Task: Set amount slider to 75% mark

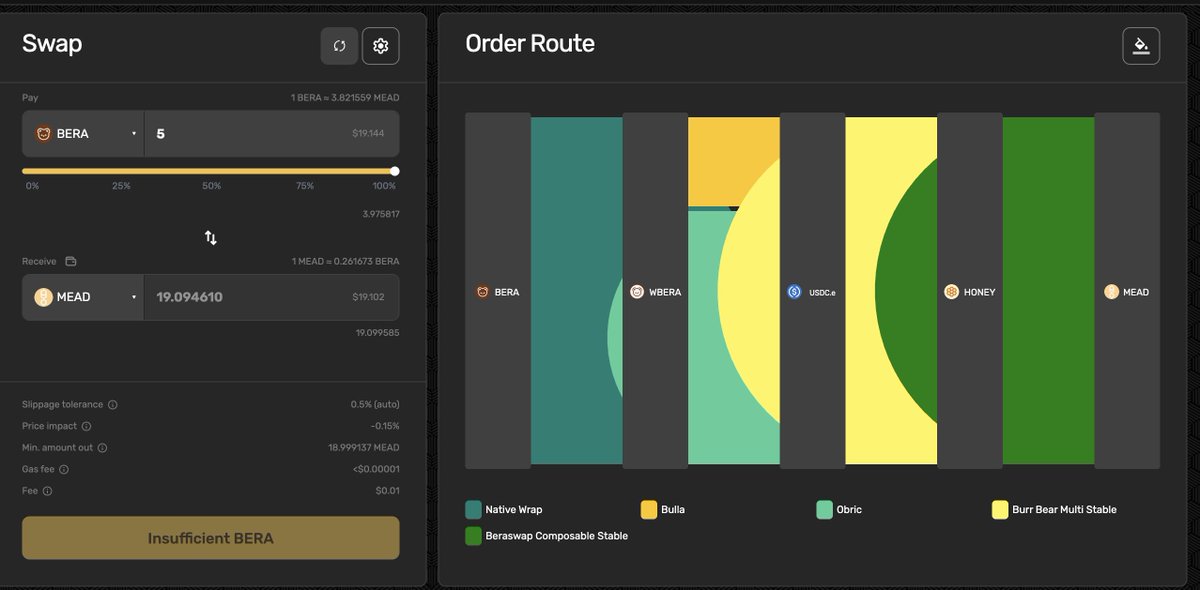Action: [304, 186]
